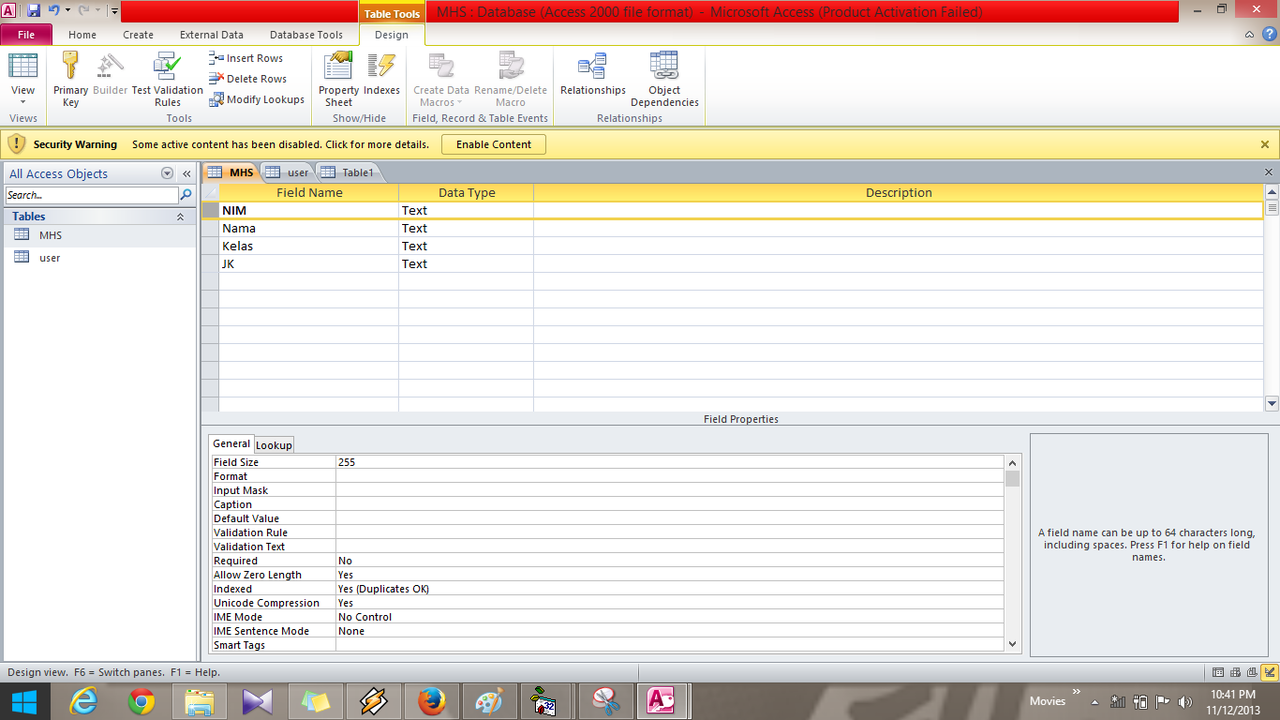
Task: Click the Enable Content button
Action: click(493, 145)
